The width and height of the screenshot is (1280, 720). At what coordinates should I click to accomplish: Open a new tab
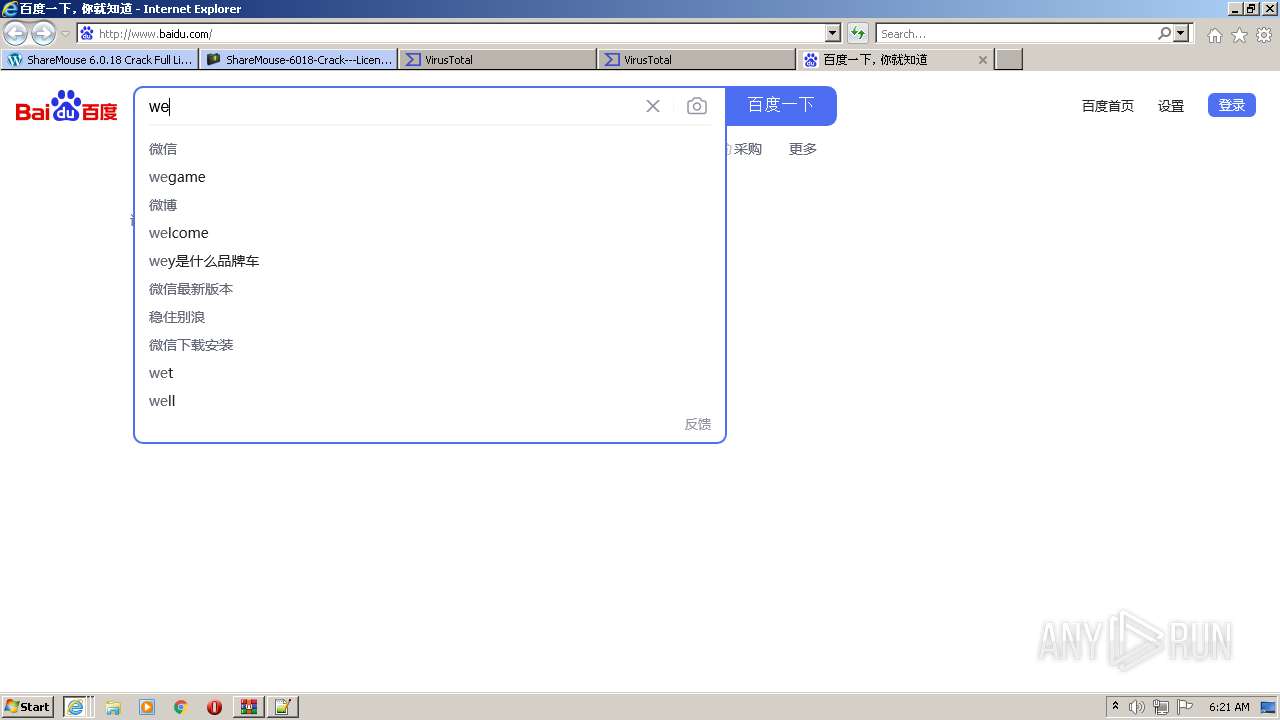(1009, 60)
